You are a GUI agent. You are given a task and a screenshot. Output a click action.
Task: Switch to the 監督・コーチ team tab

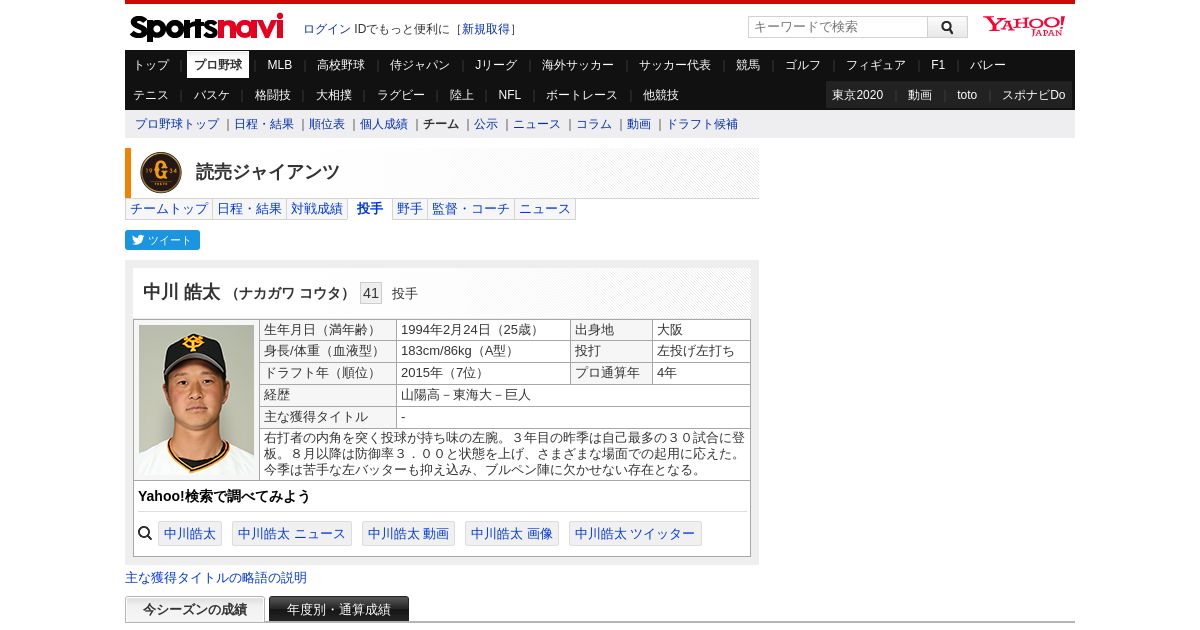(471, 209)
